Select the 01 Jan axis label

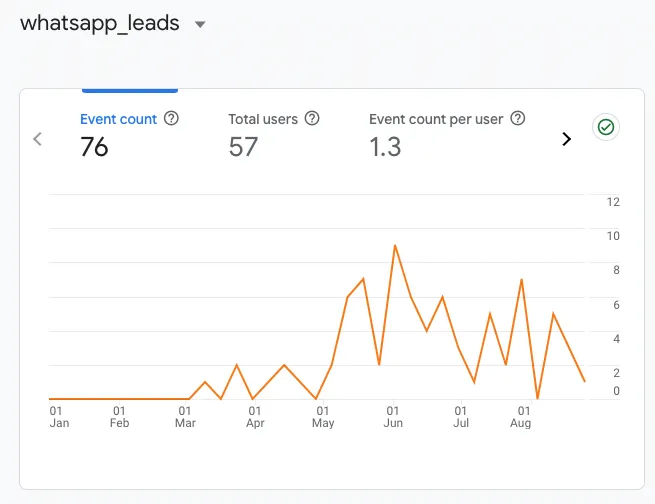(58, 416)
